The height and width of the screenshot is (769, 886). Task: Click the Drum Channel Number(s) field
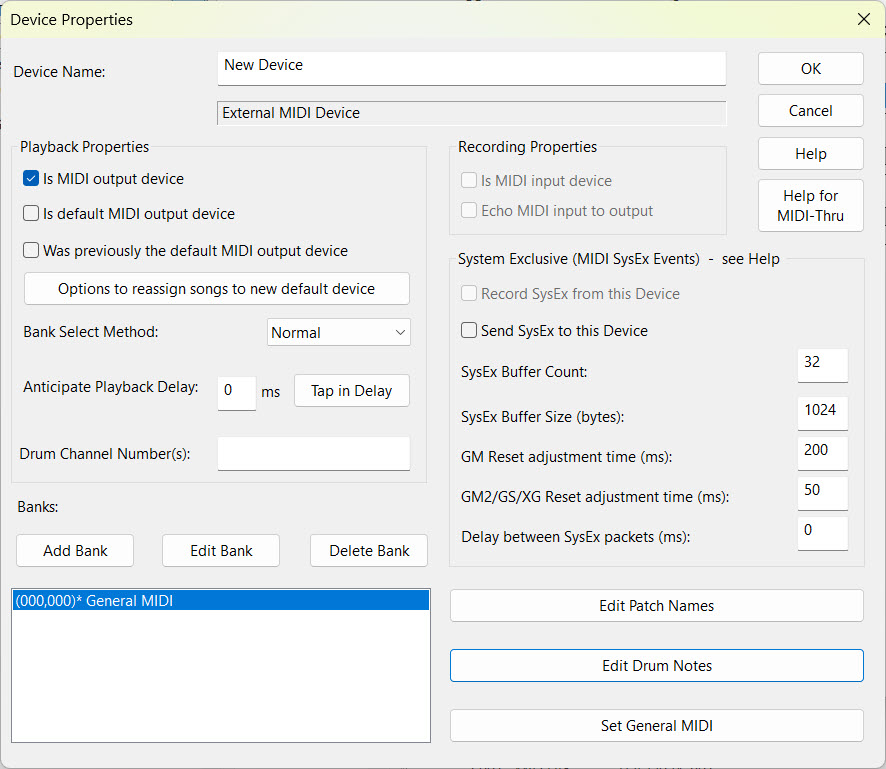[313, 454]
